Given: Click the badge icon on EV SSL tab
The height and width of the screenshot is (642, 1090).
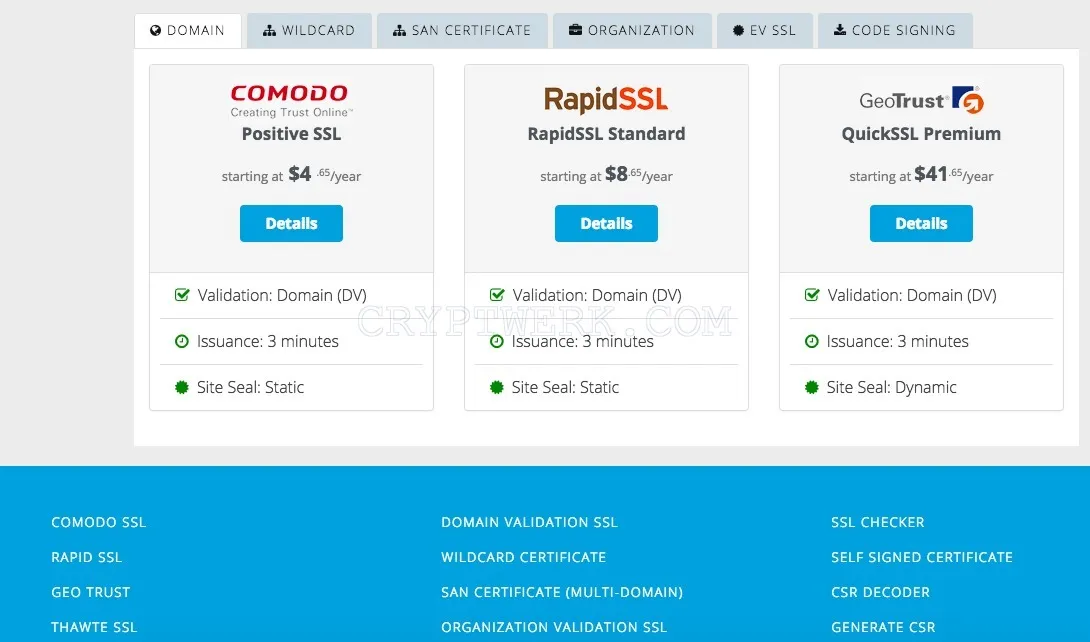Looking at the screenshot, I should (x=738, y=31).
